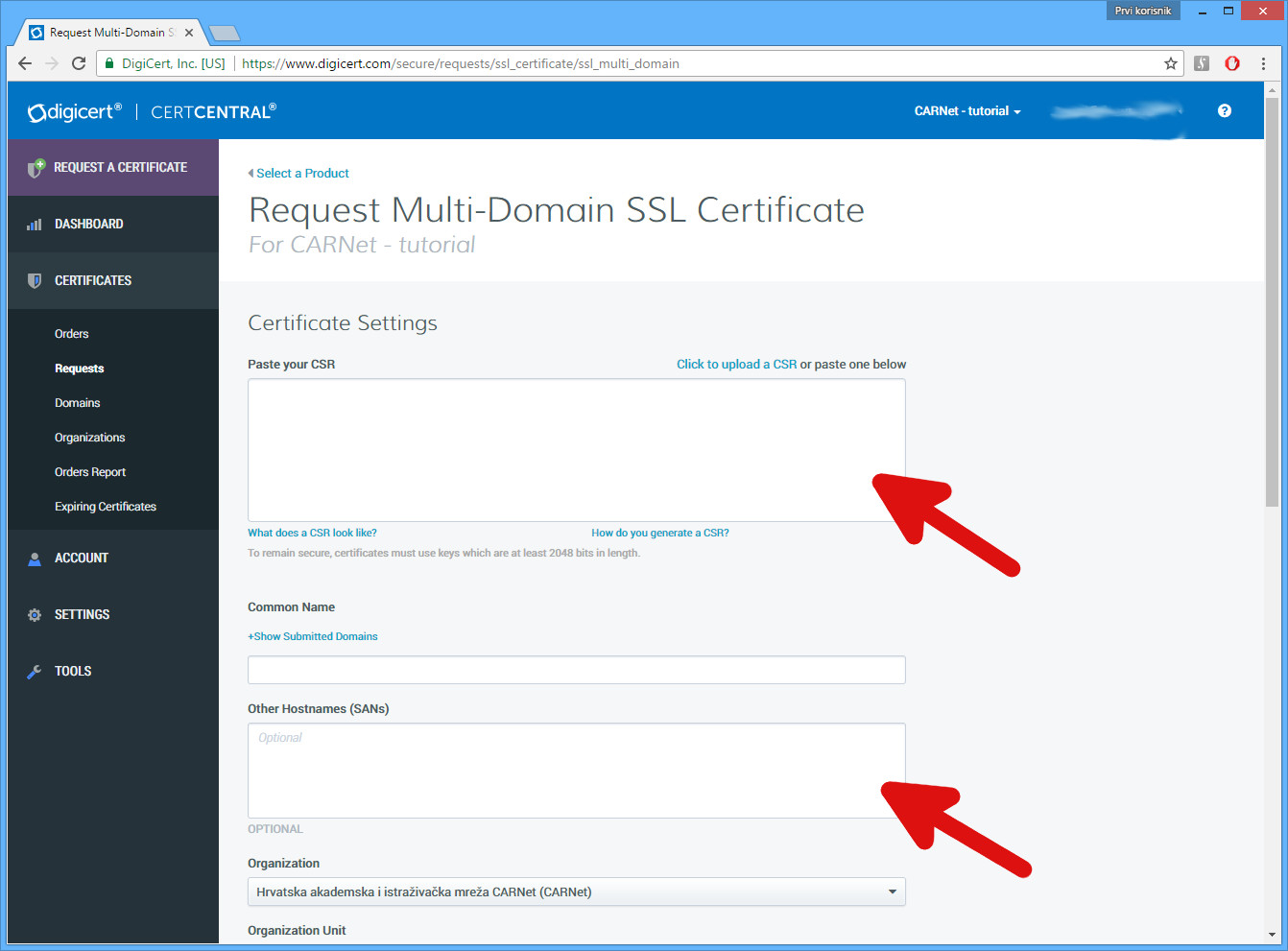The height and width of the screenshot is (951, 1288).
Task: Open the Certificates sidebar section
Action: [x=113, y=281]
